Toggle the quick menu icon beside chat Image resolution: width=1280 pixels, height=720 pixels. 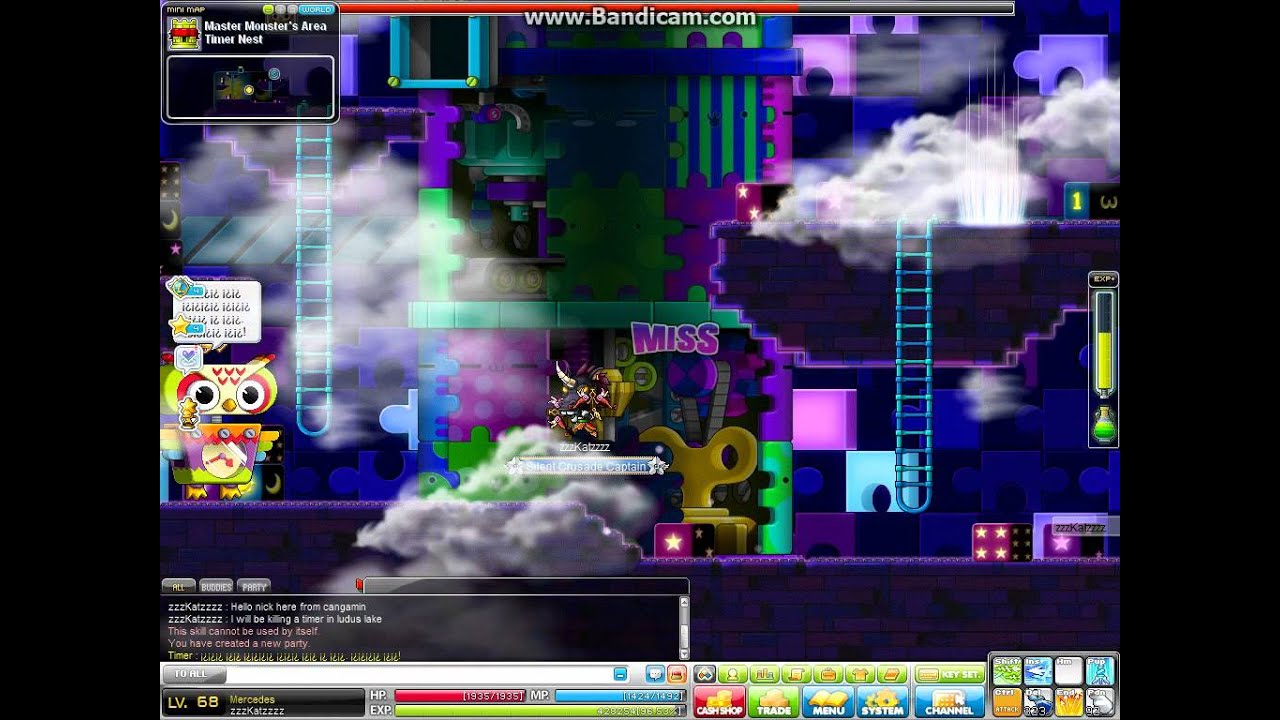pyautogui.click(x=704, y=675)
